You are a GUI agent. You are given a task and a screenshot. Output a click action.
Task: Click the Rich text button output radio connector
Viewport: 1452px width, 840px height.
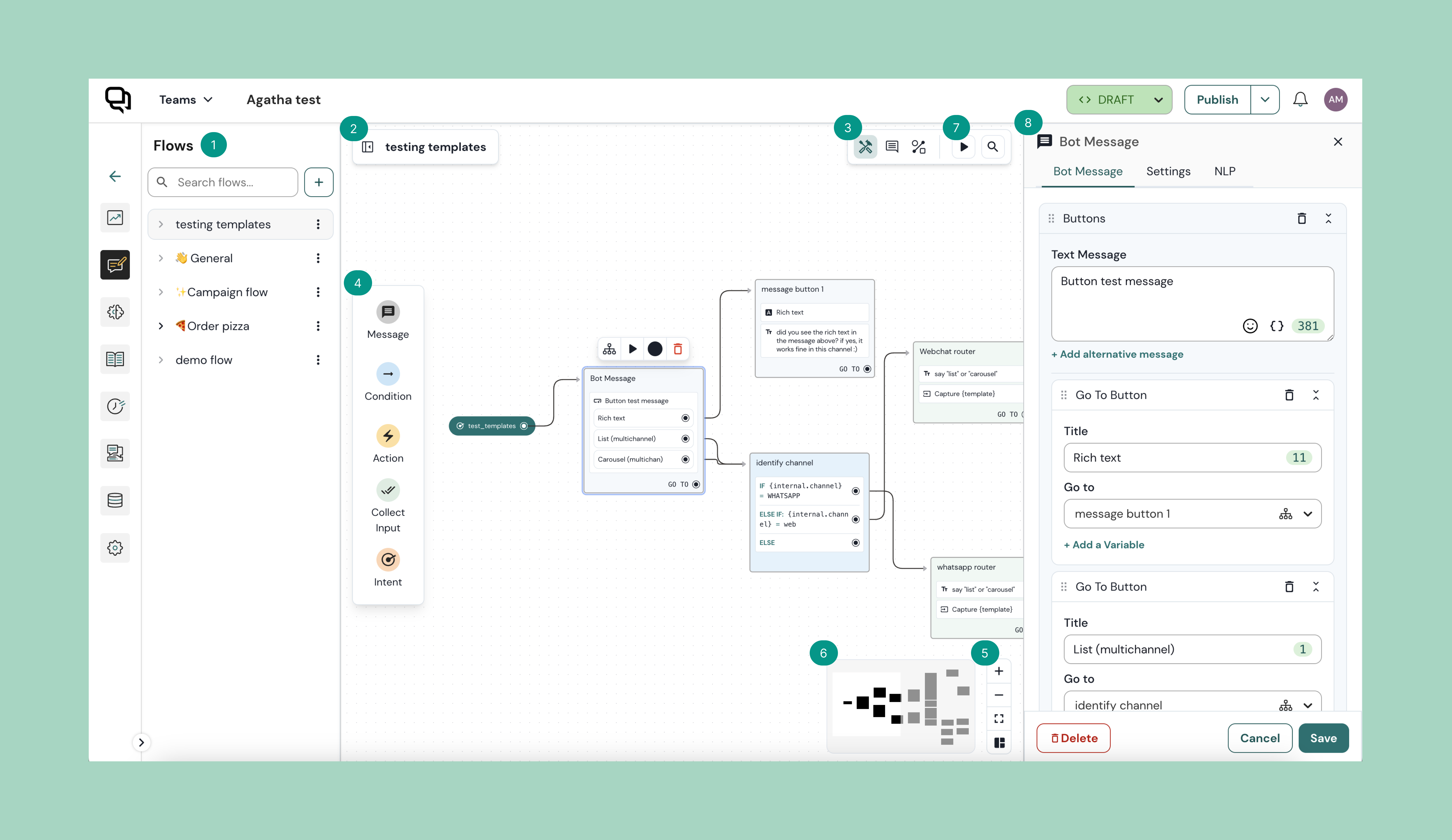point(685,418)
